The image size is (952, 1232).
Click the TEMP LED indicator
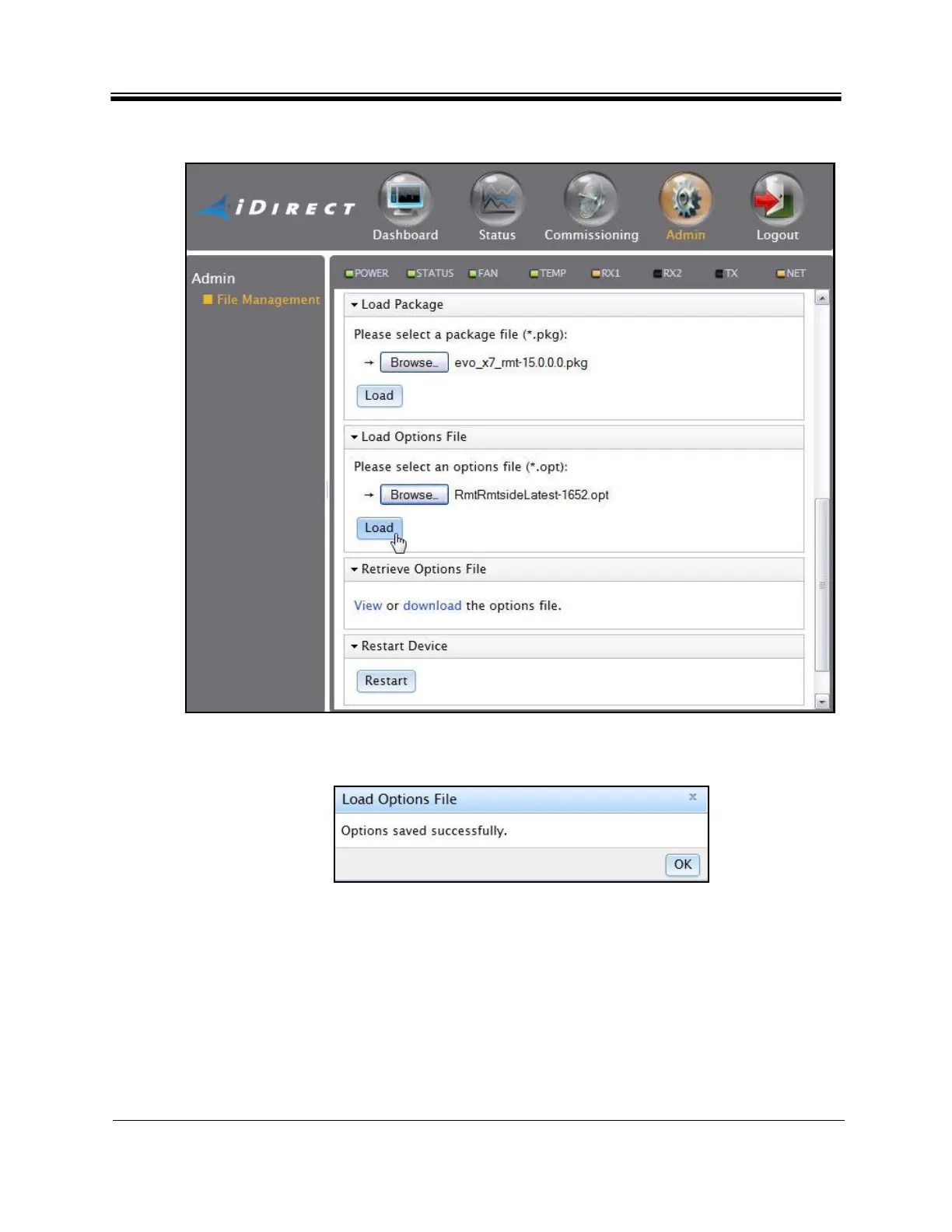click(534, 274)
